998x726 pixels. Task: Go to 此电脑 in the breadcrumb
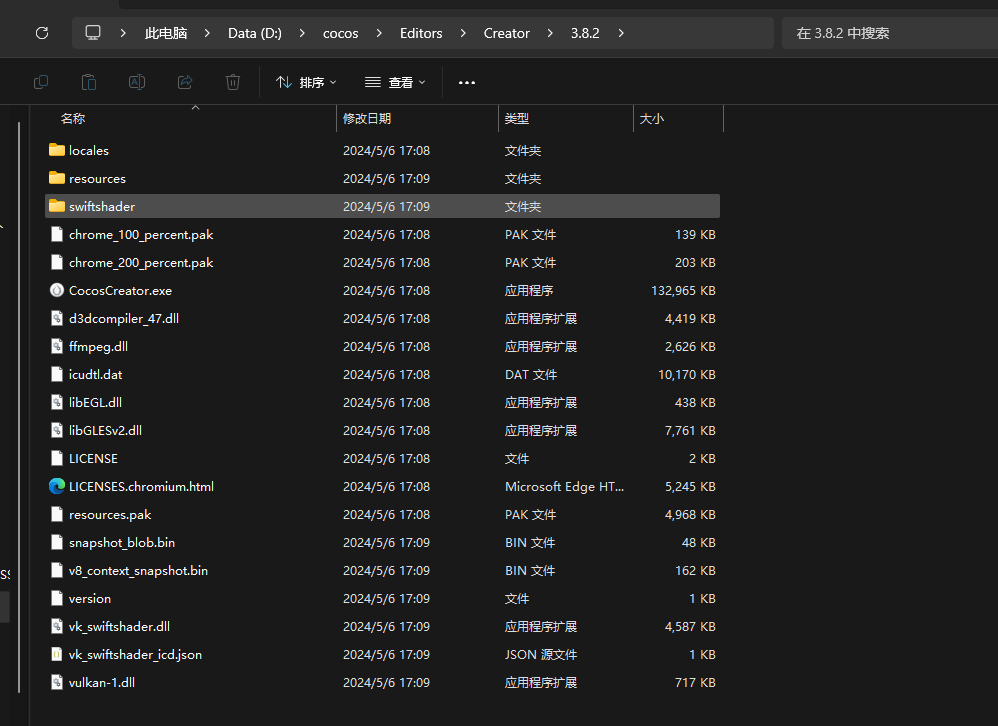pos(165,33)
